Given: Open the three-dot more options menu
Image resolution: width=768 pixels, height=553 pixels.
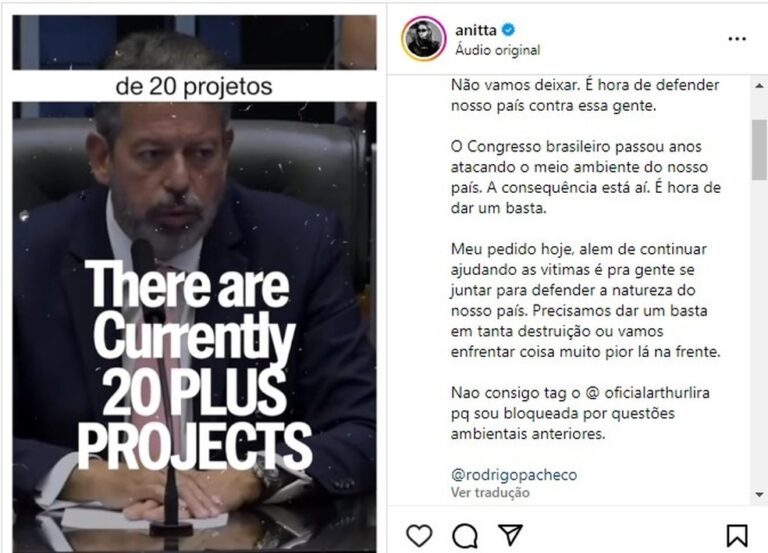Looking at the screenshot, I should coord(737,39).
